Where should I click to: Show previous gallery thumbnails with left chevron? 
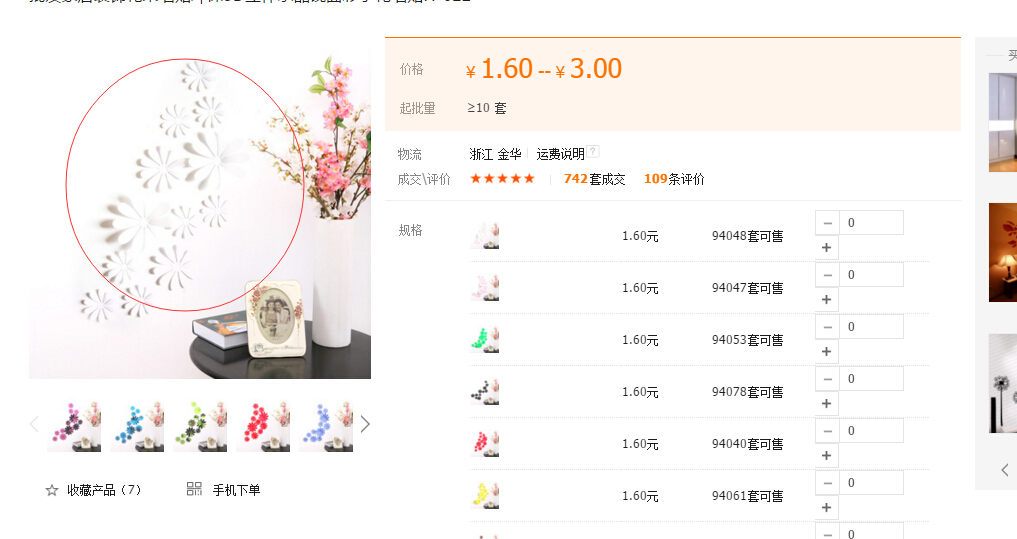tap(34, 424)
